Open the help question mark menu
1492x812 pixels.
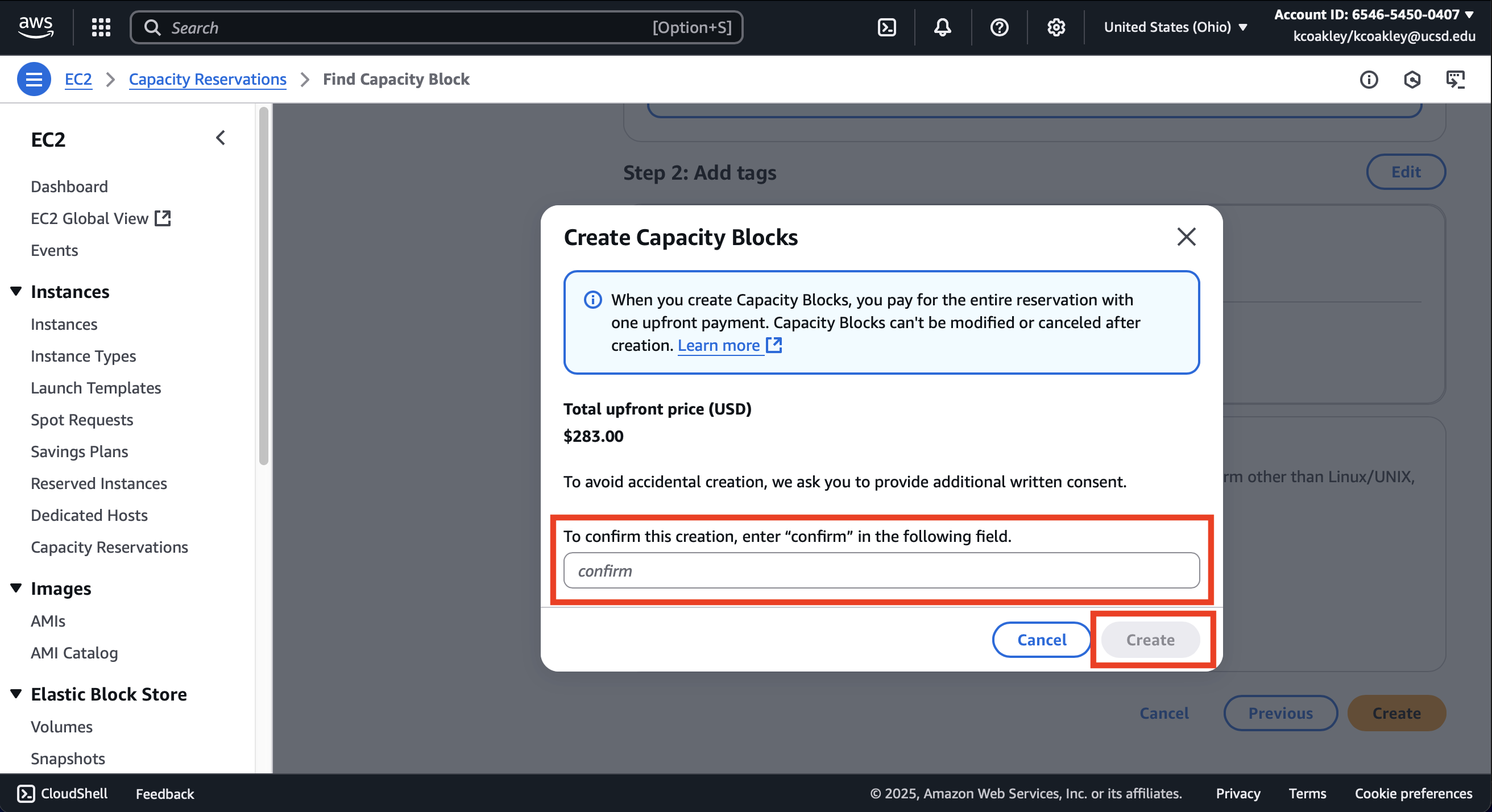999,27
